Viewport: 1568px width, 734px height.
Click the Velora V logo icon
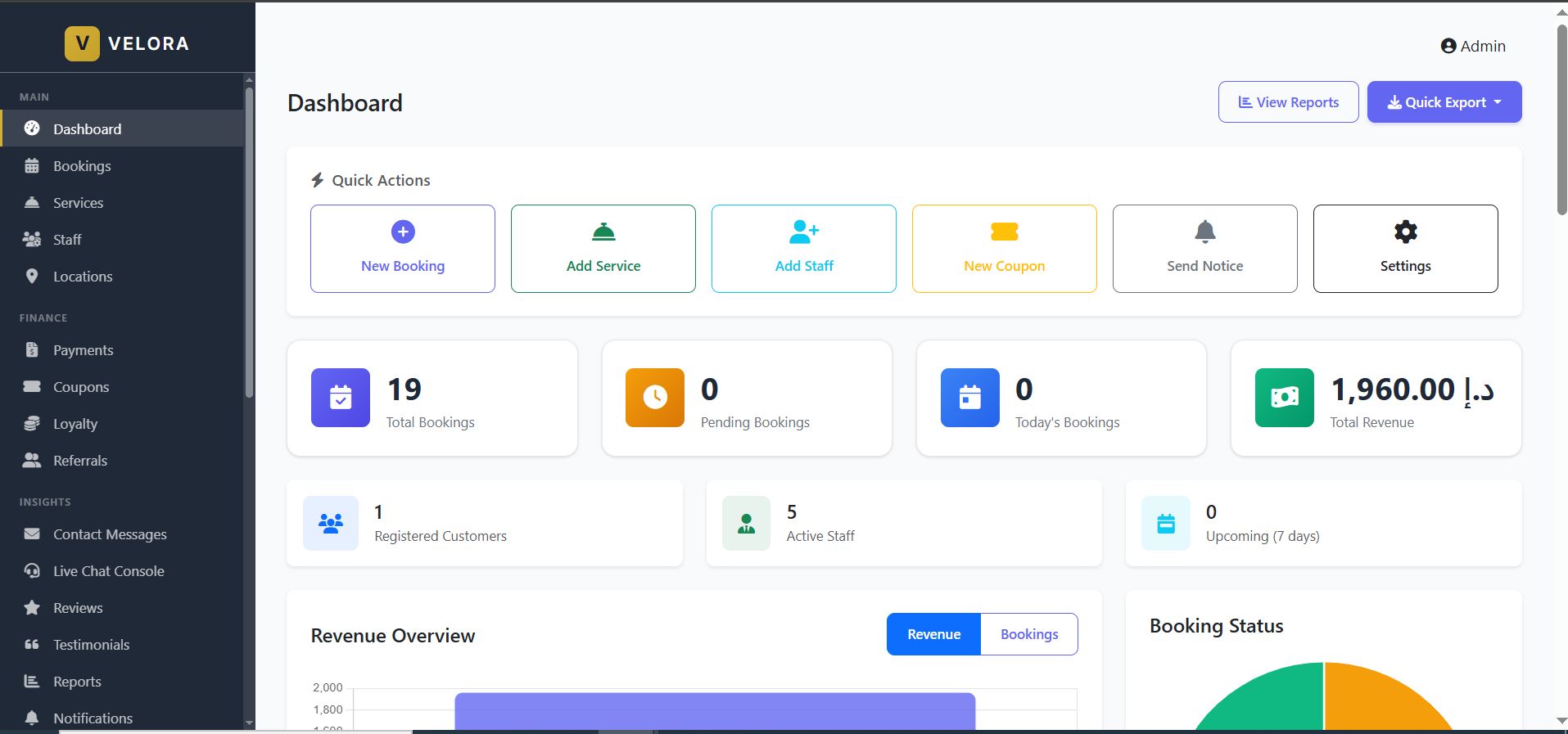click(82, 43)
